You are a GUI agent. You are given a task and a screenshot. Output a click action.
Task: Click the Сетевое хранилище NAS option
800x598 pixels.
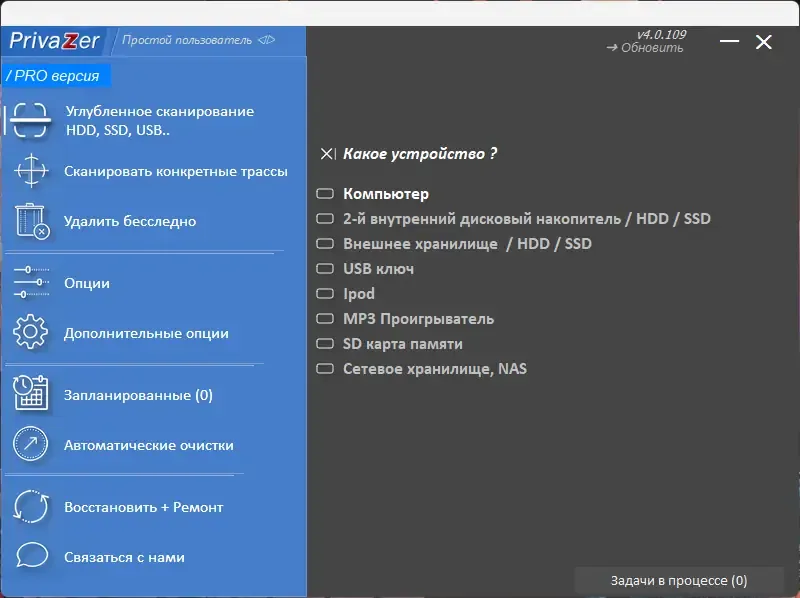pos(325,368)
